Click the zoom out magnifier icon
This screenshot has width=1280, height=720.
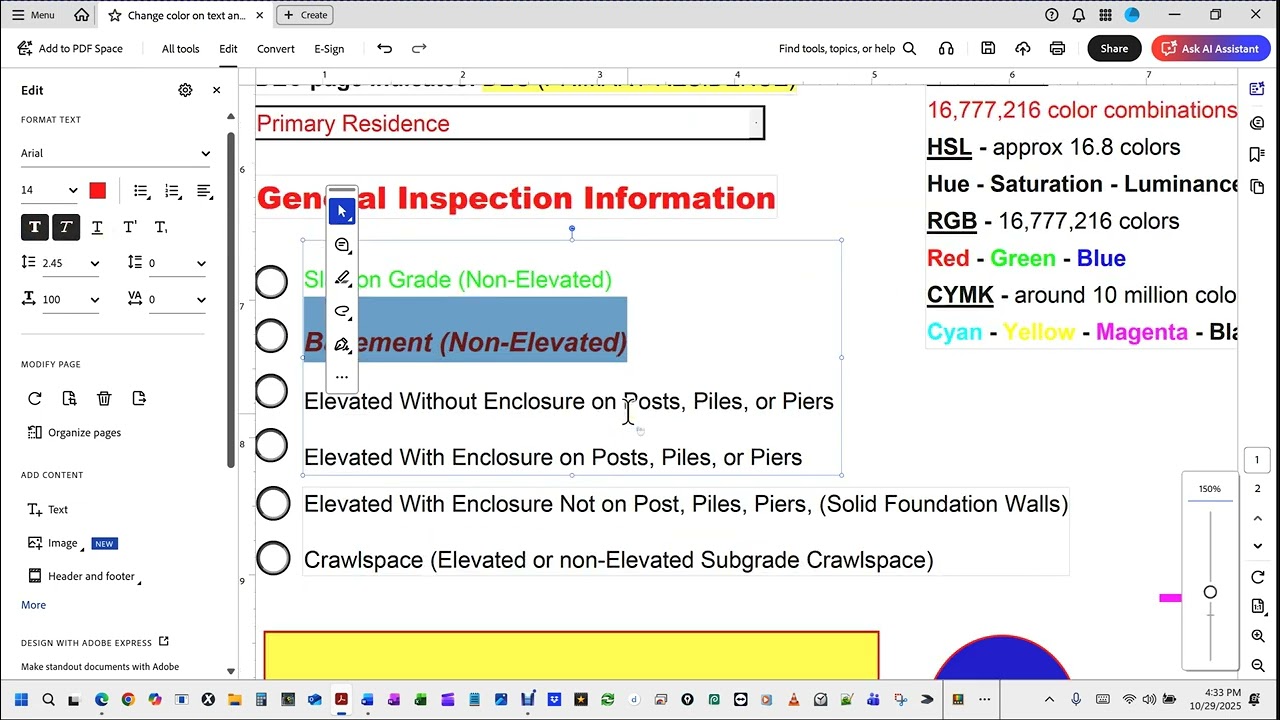(1258, 665)
